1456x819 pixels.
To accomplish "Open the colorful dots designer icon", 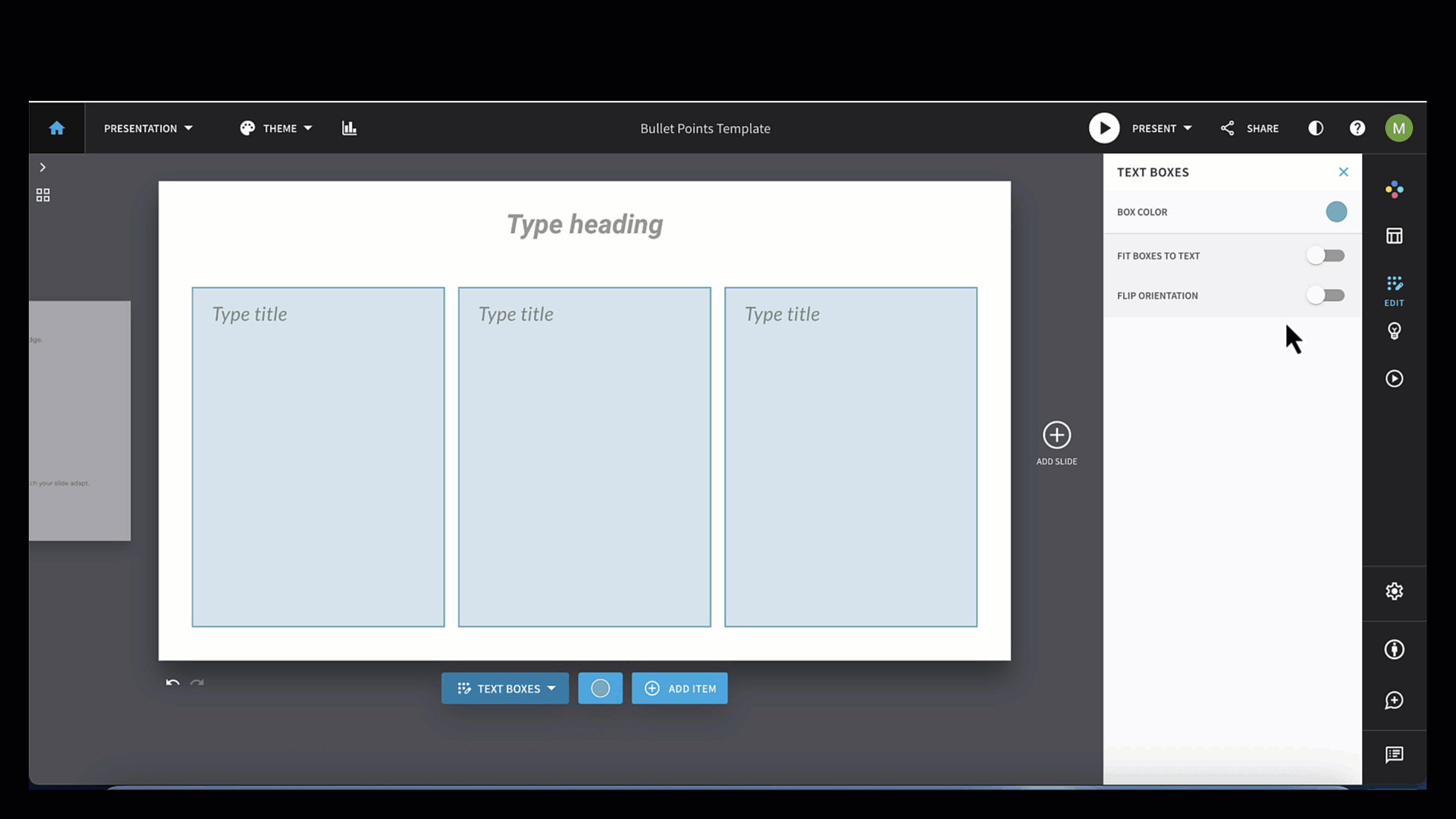I will 1394,190.
